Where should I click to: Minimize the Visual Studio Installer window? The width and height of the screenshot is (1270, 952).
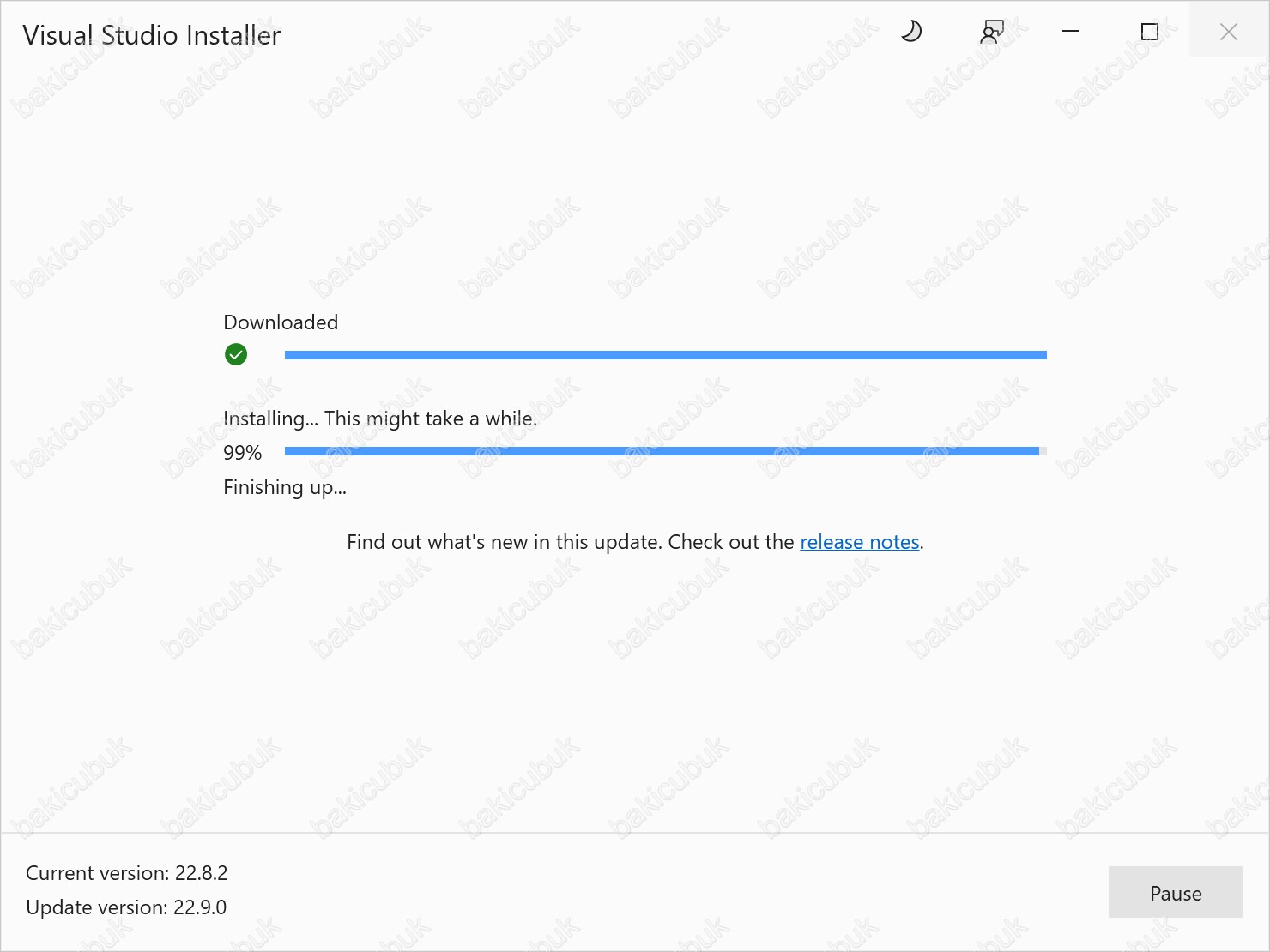[x=1071, y=32]
